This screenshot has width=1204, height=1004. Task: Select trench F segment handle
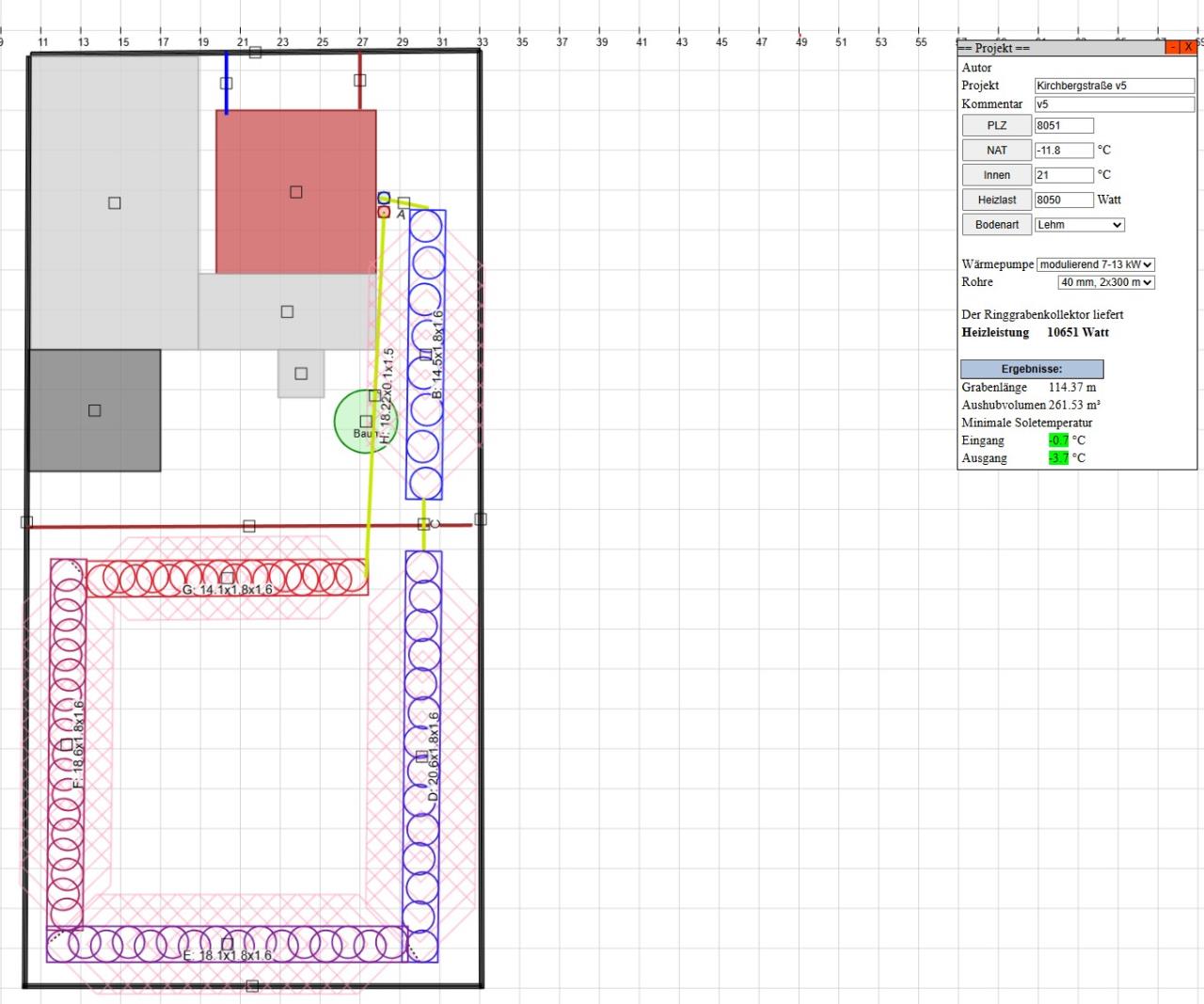click(67, 744)
